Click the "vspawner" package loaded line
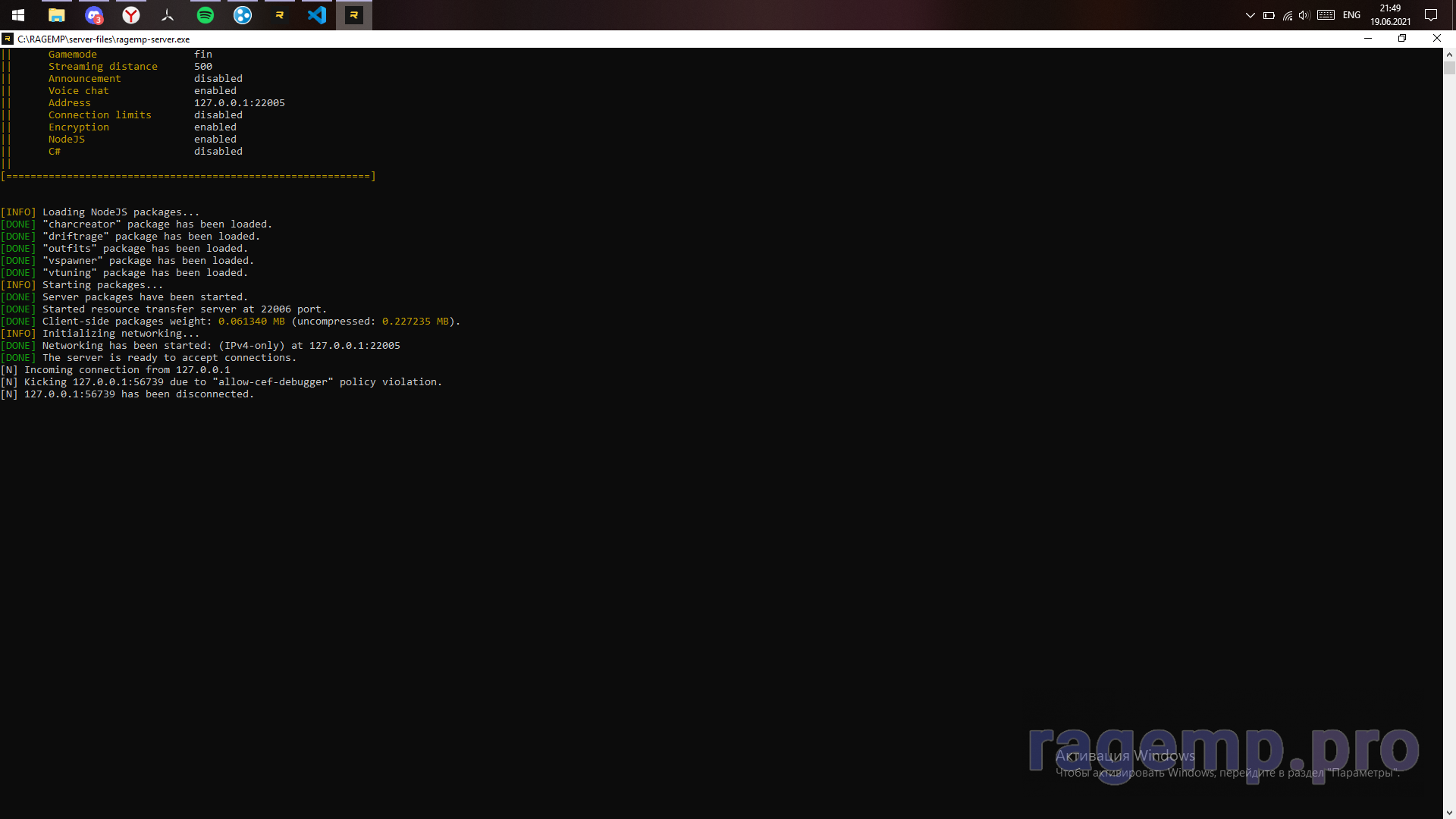The height and width of the screenshot is (819, 1456). coord(127,261)
